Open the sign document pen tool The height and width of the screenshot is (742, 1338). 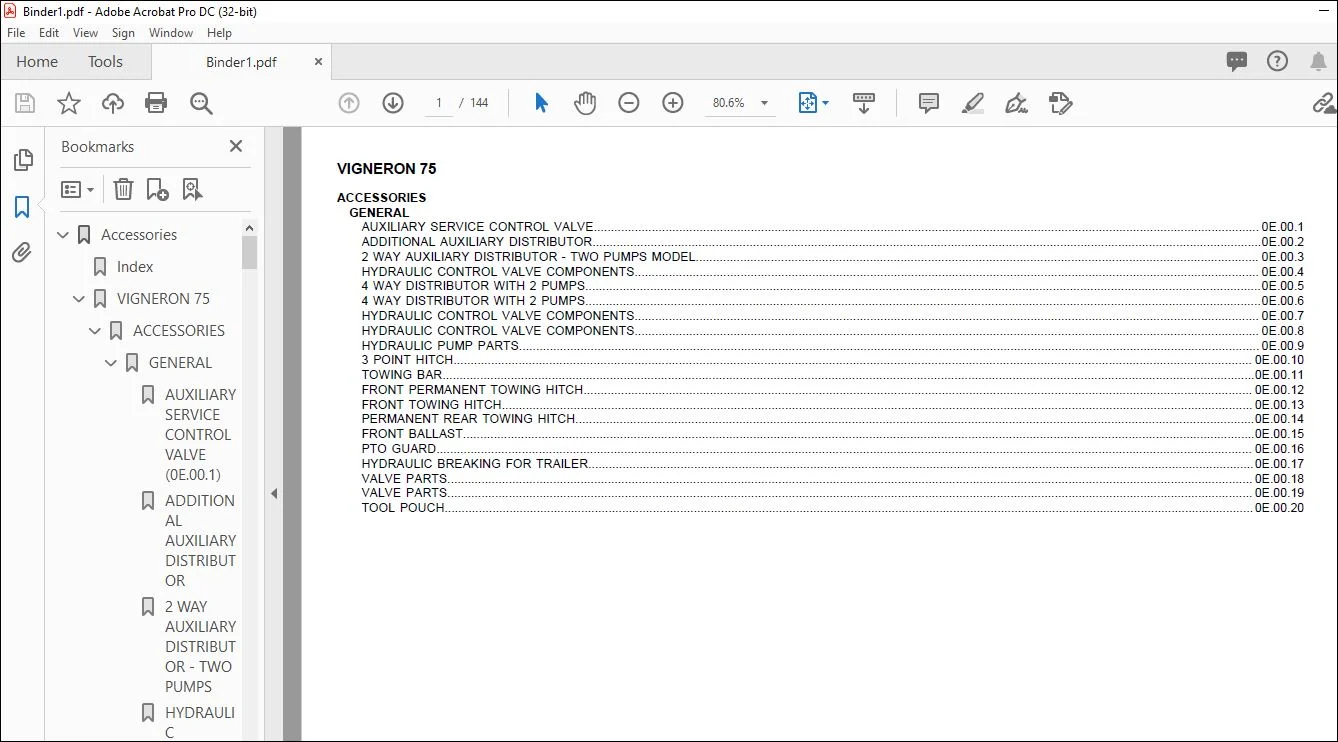[1017, 103]
